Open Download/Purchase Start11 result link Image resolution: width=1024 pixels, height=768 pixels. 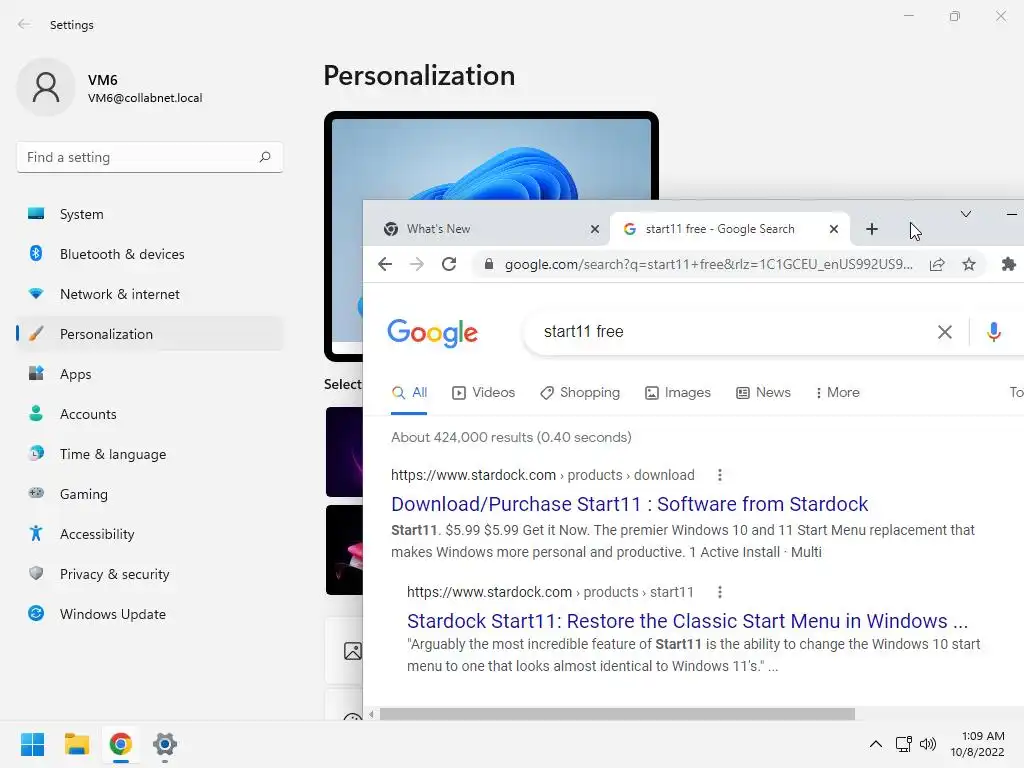coord(630,504)
